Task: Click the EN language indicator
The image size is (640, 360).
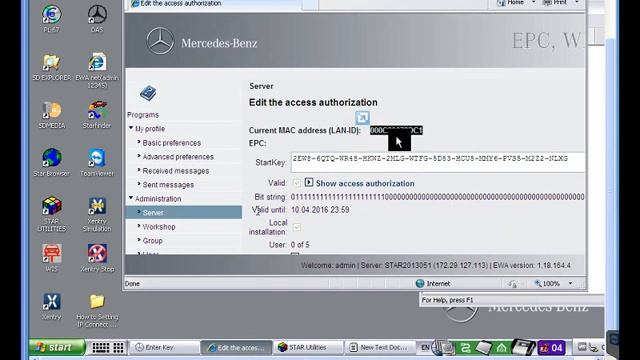Action: 425,348
